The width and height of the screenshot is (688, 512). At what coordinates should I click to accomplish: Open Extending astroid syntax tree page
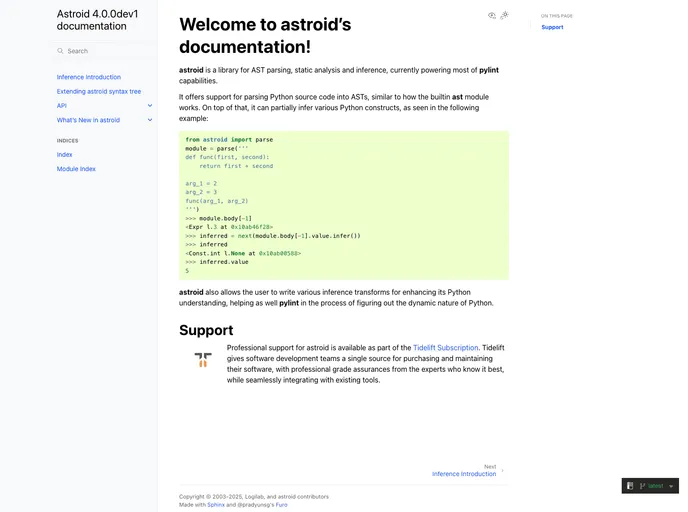pyautogui.click(x=99, y=91)
